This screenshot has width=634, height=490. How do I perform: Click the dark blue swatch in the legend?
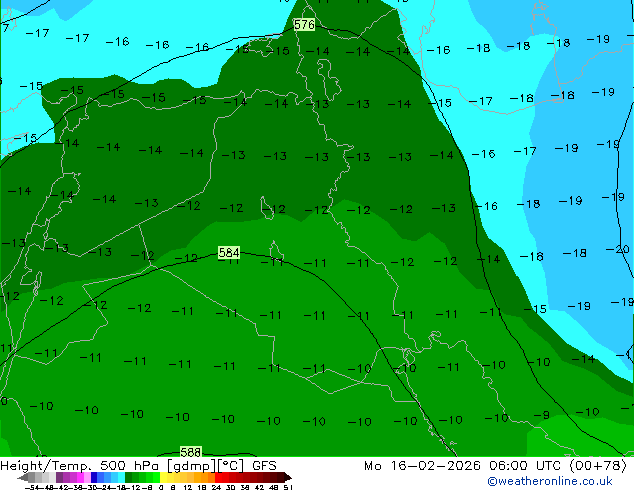pos(94,477)
